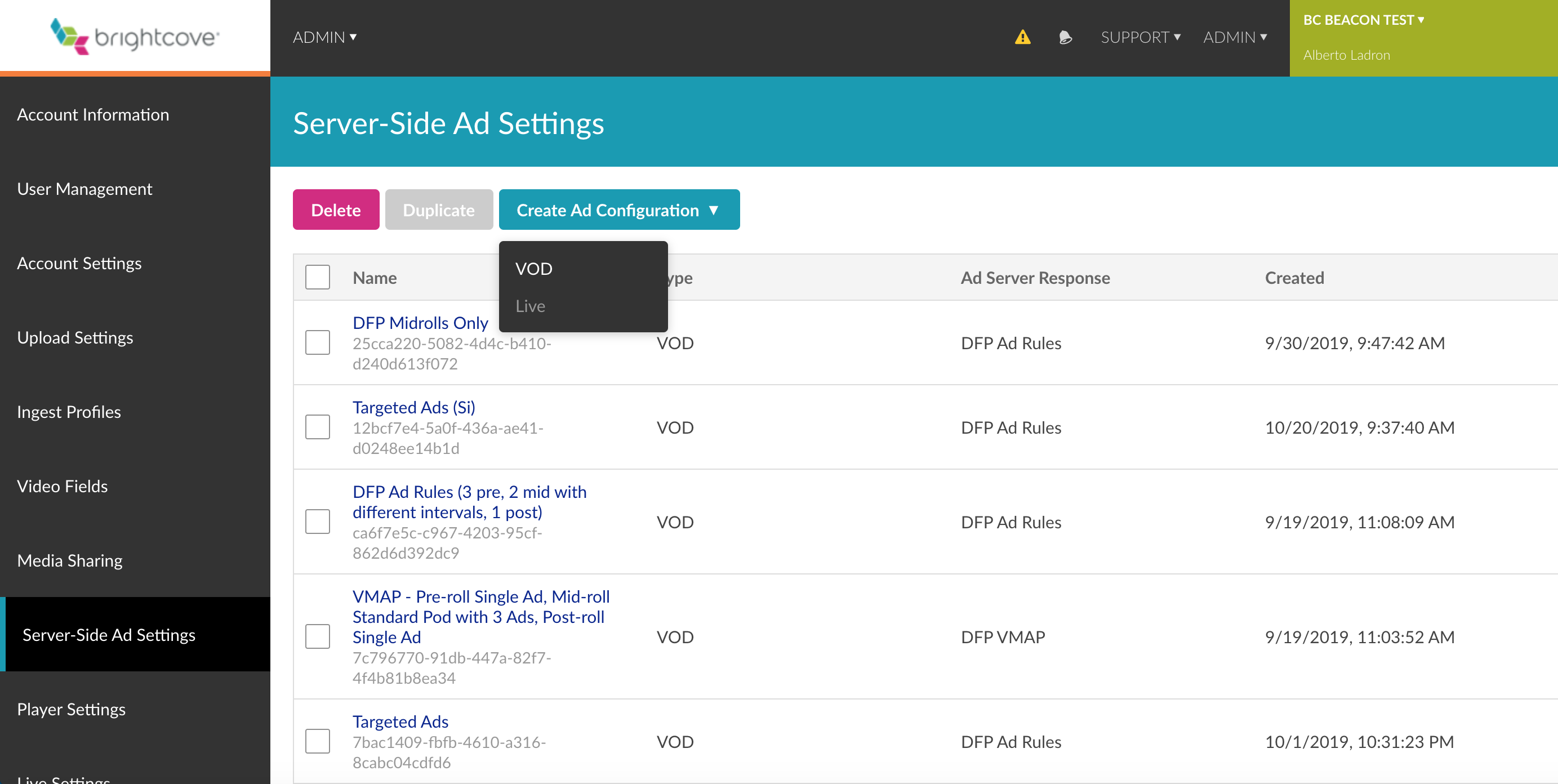The height and width of the screenshot is (784, 1558).
Task: Open the Create Ad Configuration dropdown
Action: click(x=618, y=210)
